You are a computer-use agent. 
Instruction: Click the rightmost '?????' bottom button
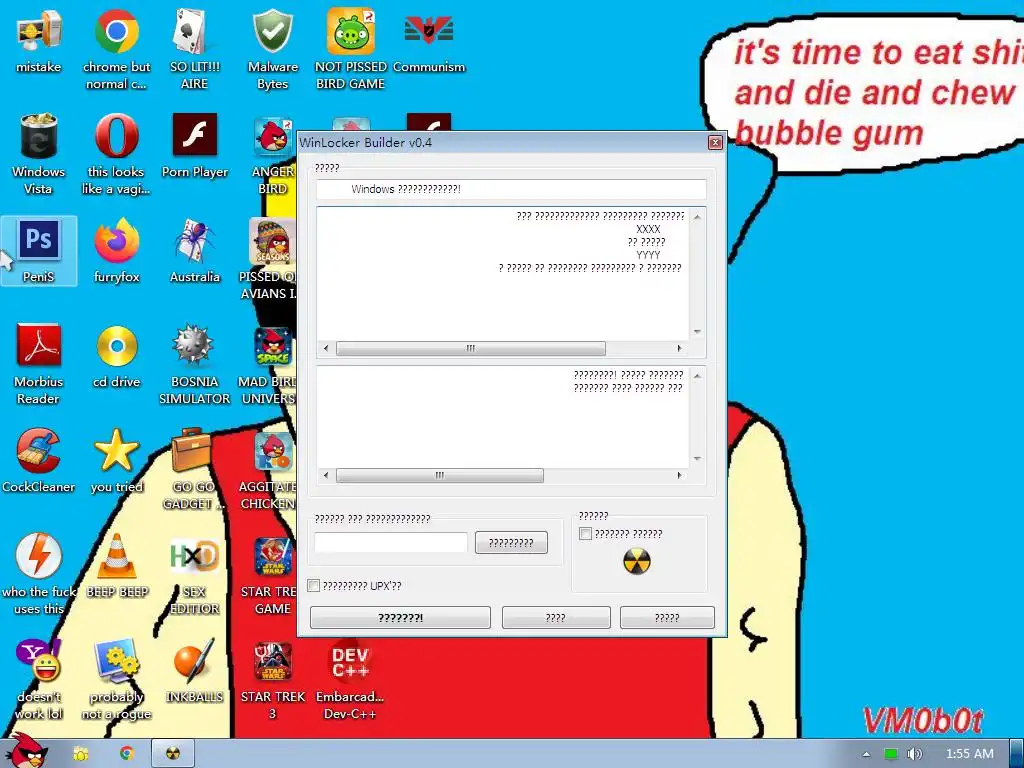[x=667, y=617]
